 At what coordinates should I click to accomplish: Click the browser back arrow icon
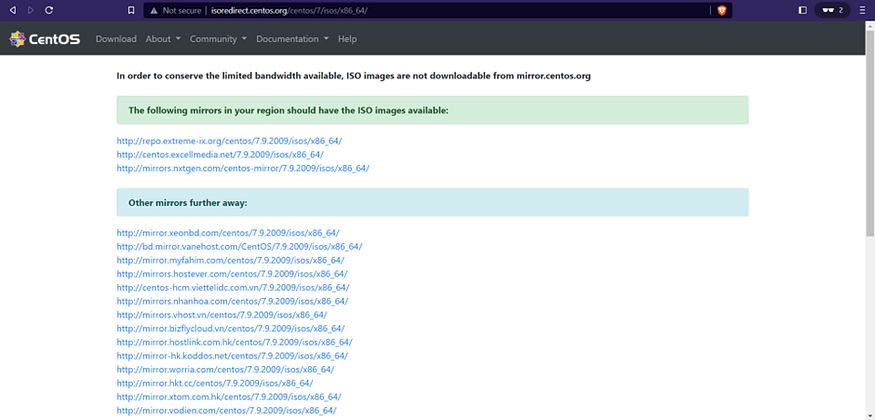[x=13, y=10]
